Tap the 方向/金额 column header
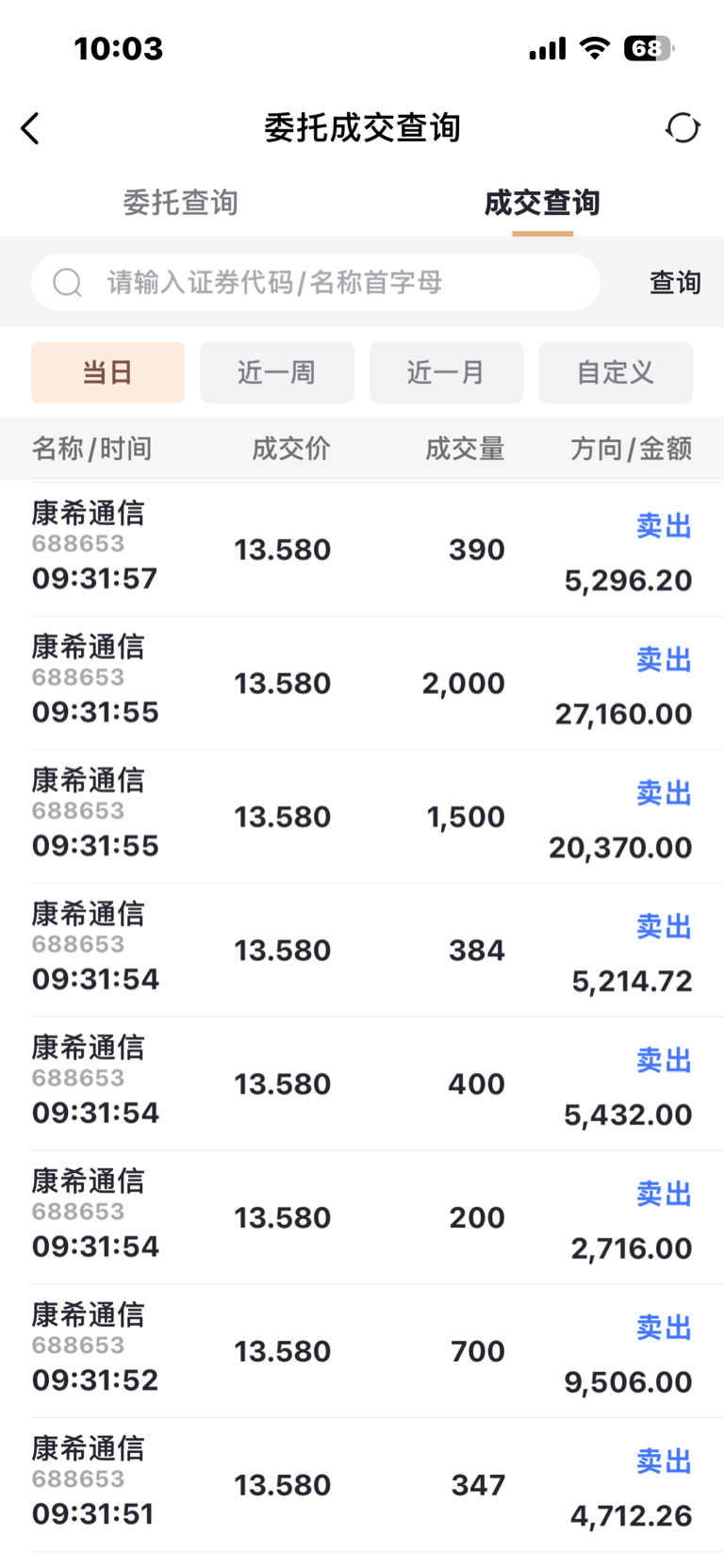Viewport: 724px width, 1568px height. point(631,449)
